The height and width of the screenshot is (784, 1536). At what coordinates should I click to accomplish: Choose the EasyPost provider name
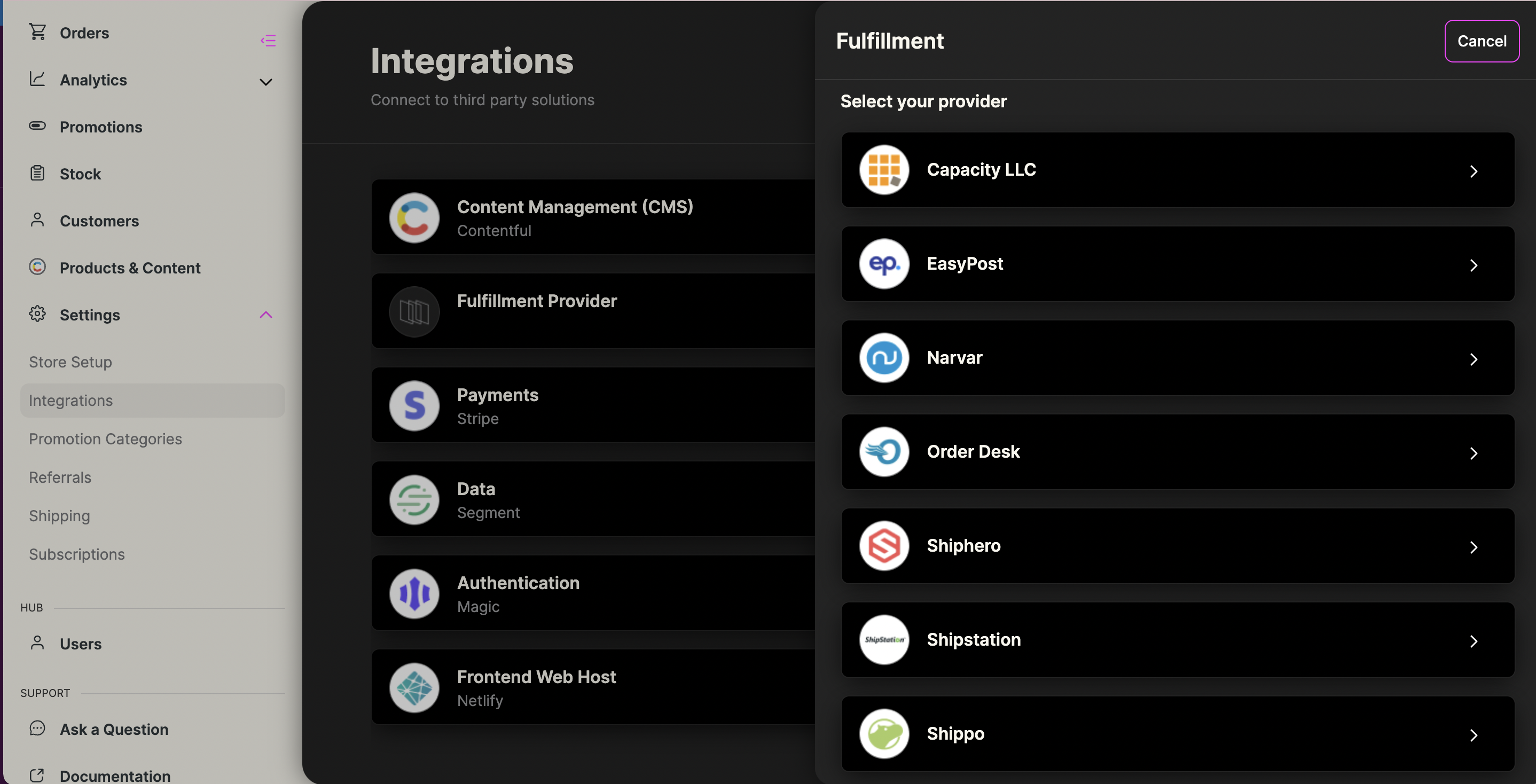pos(965,264)
